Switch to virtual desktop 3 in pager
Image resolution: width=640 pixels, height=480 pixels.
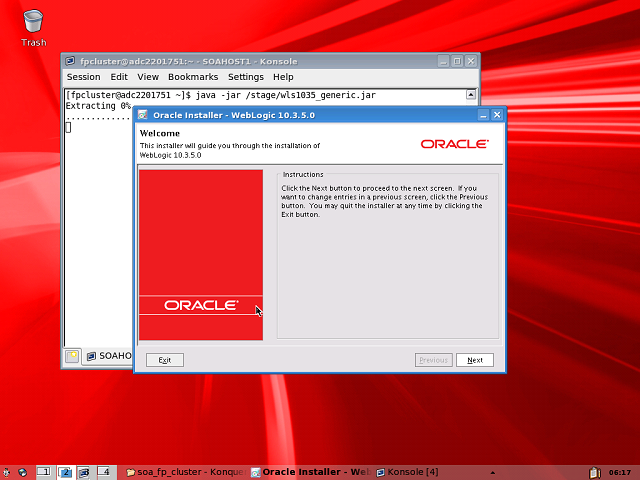(x=85, y=472)
